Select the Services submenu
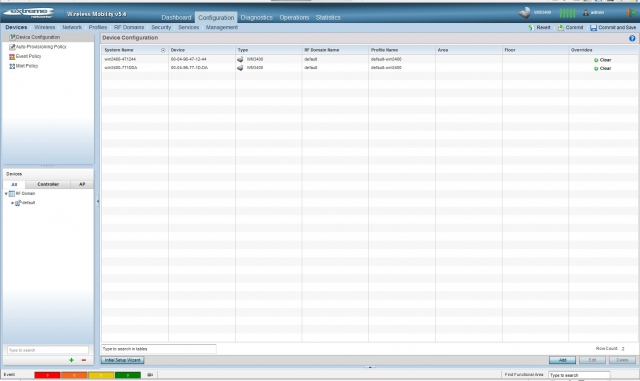 pos(189,27)
